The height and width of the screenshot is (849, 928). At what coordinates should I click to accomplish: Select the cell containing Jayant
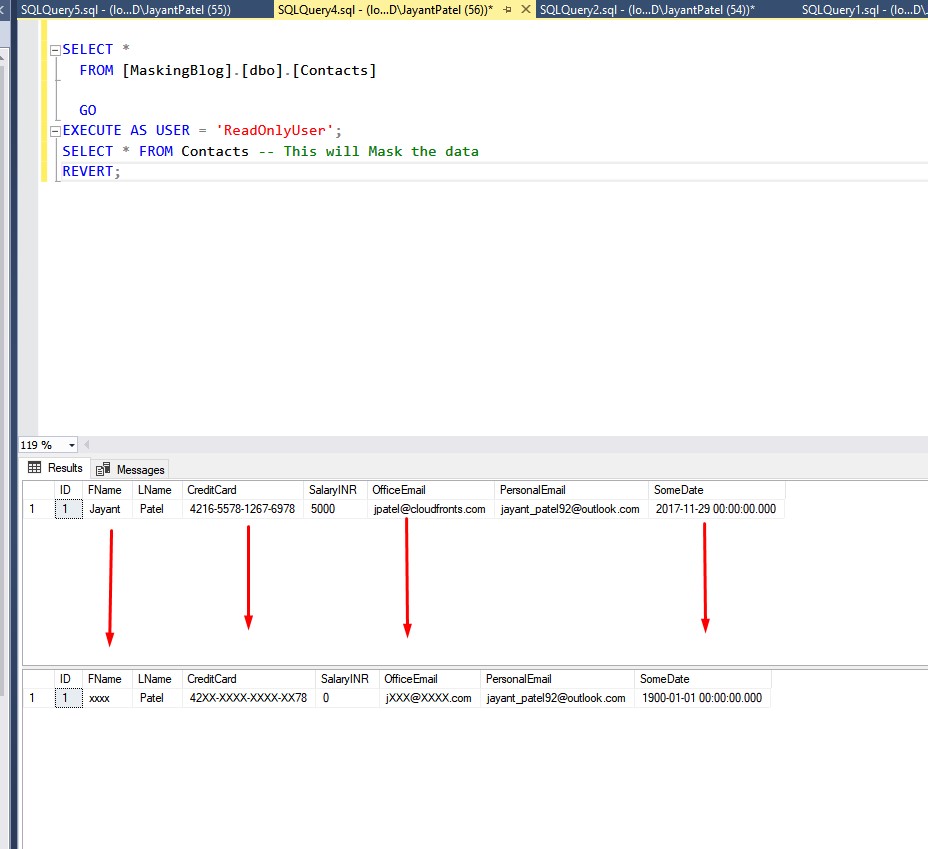(x=108, y=509)
